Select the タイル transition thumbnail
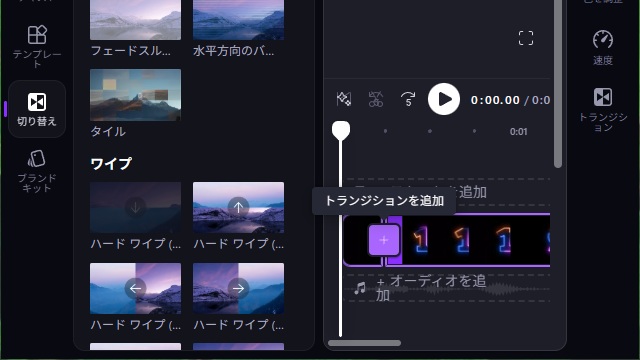The width and height of the screenshot is (640, 360). point(136,95)
